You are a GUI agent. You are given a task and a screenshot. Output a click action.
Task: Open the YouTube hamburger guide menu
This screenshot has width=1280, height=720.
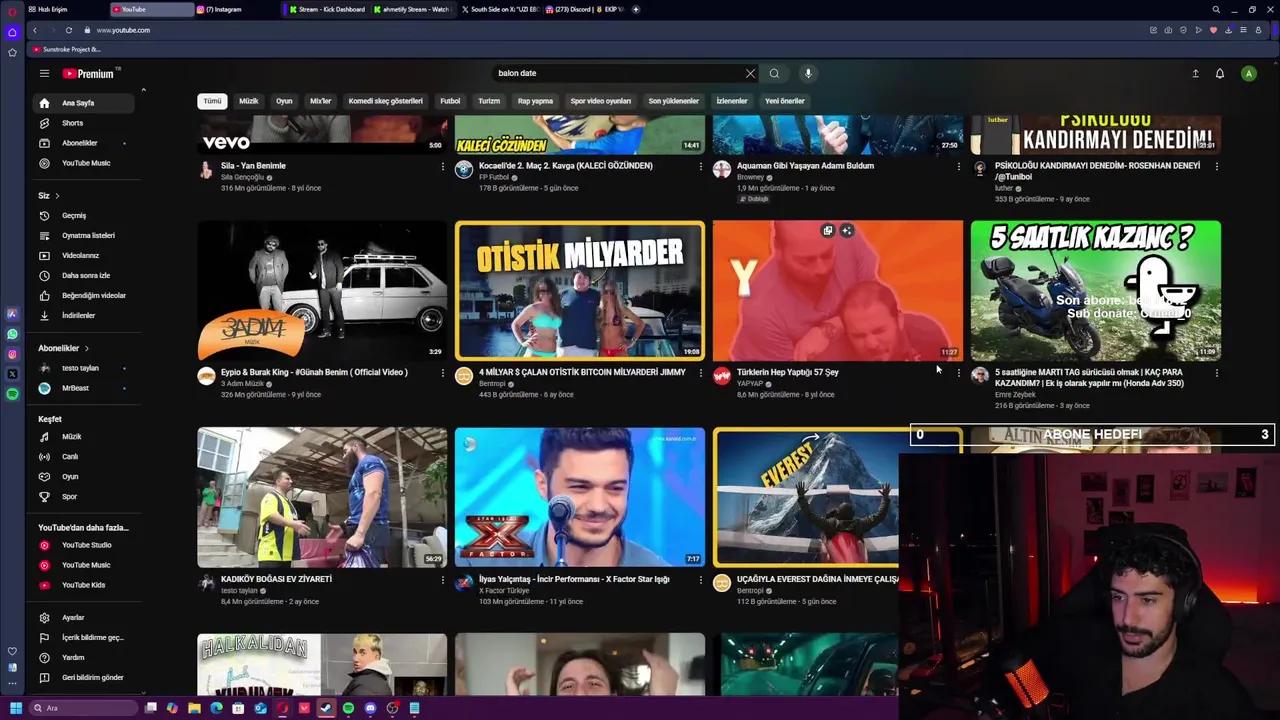click(x=44, y=73)
